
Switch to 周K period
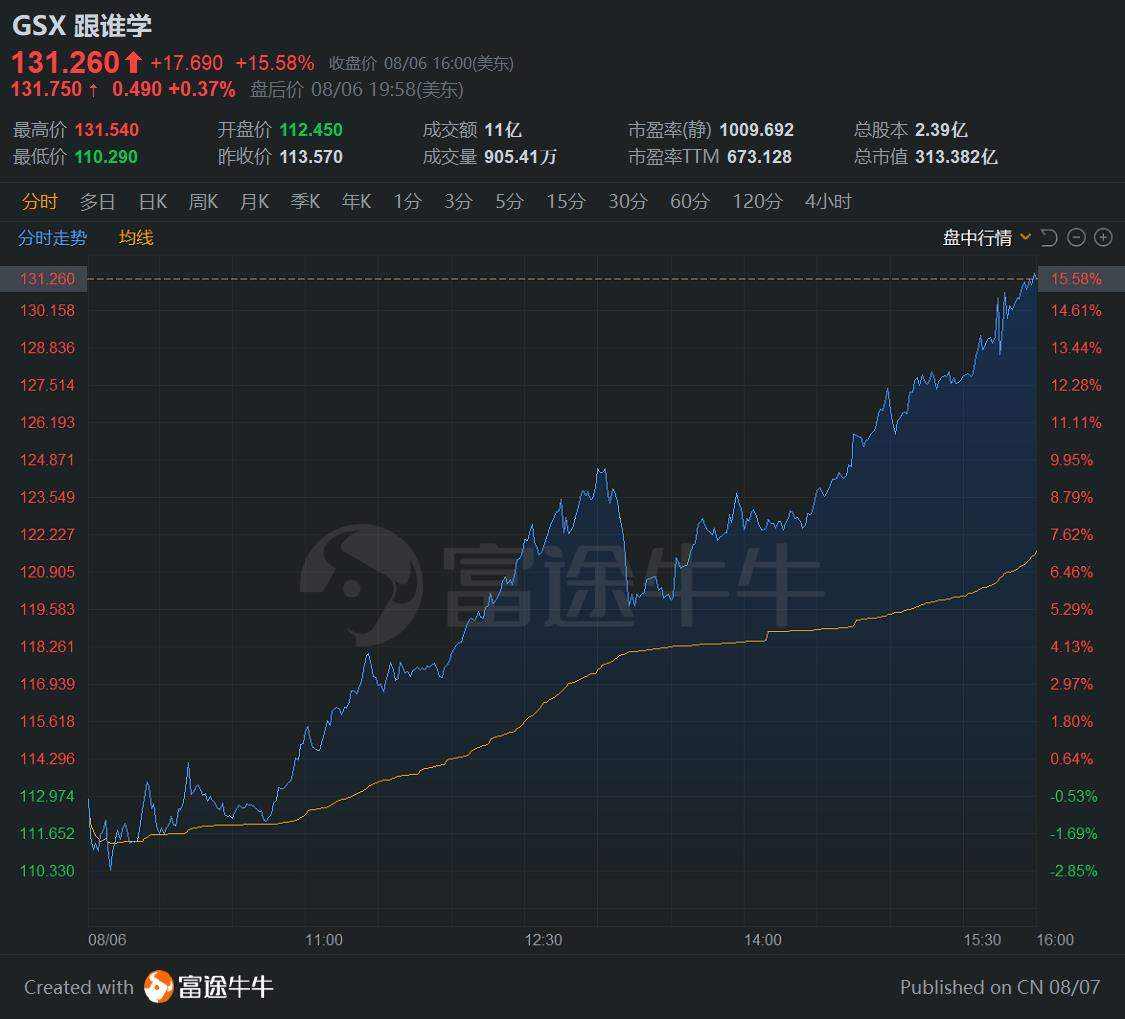203,202
